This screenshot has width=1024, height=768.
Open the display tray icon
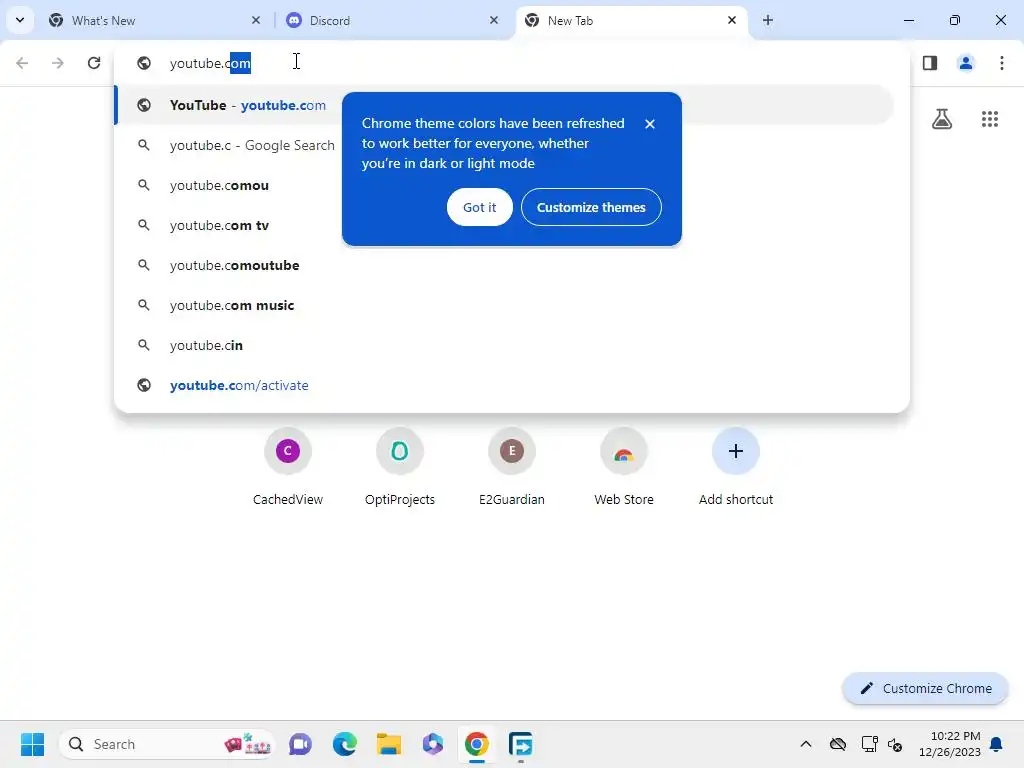[x=869, y=744]
